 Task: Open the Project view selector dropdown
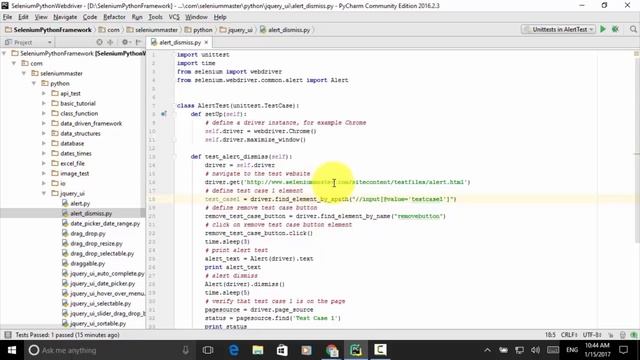click(28, 42)
